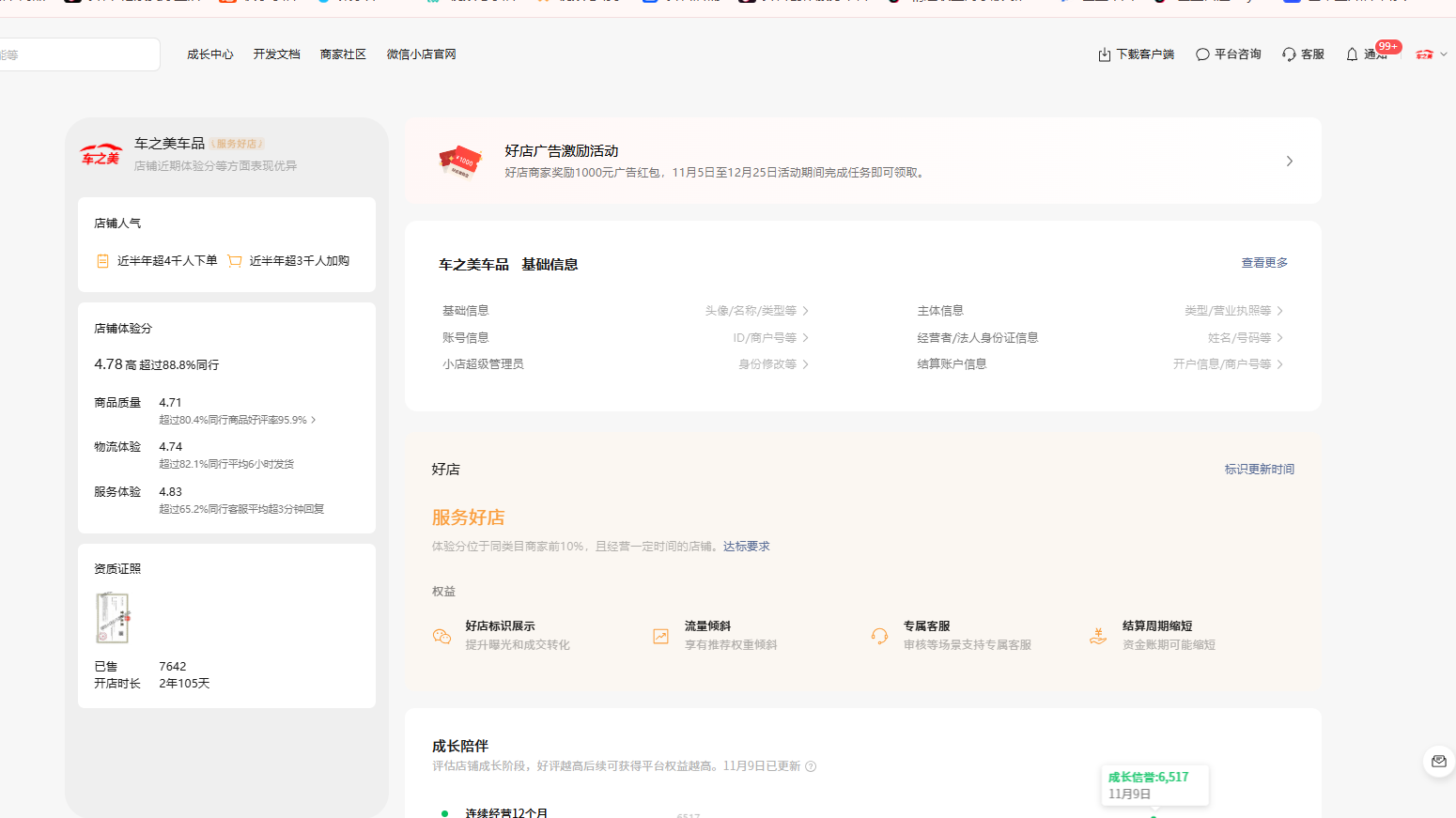Click the 连续经营12个月 item
The height and width of the screenshot is (818, 1456).
tap(506, 812)
